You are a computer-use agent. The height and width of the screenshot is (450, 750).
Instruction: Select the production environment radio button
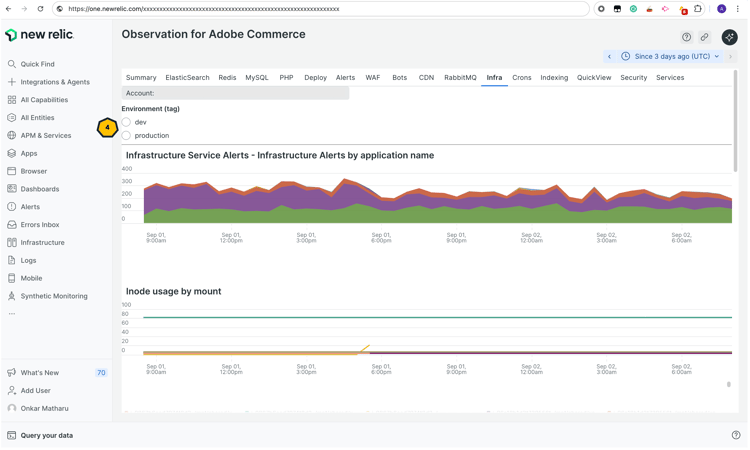coord(126,135)
